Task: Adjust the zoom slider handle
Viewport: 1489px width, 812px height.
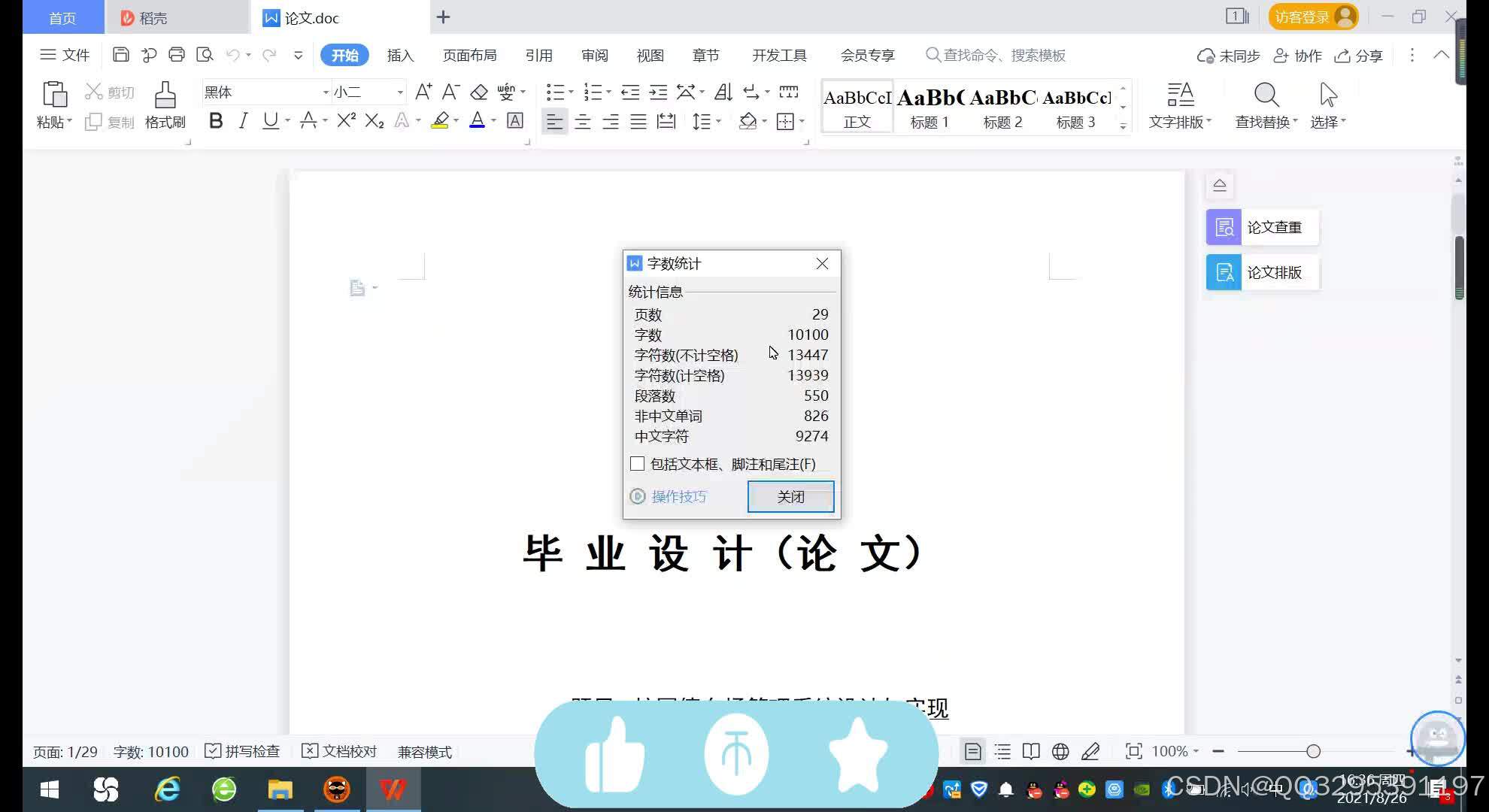Action: point(1313,751)
